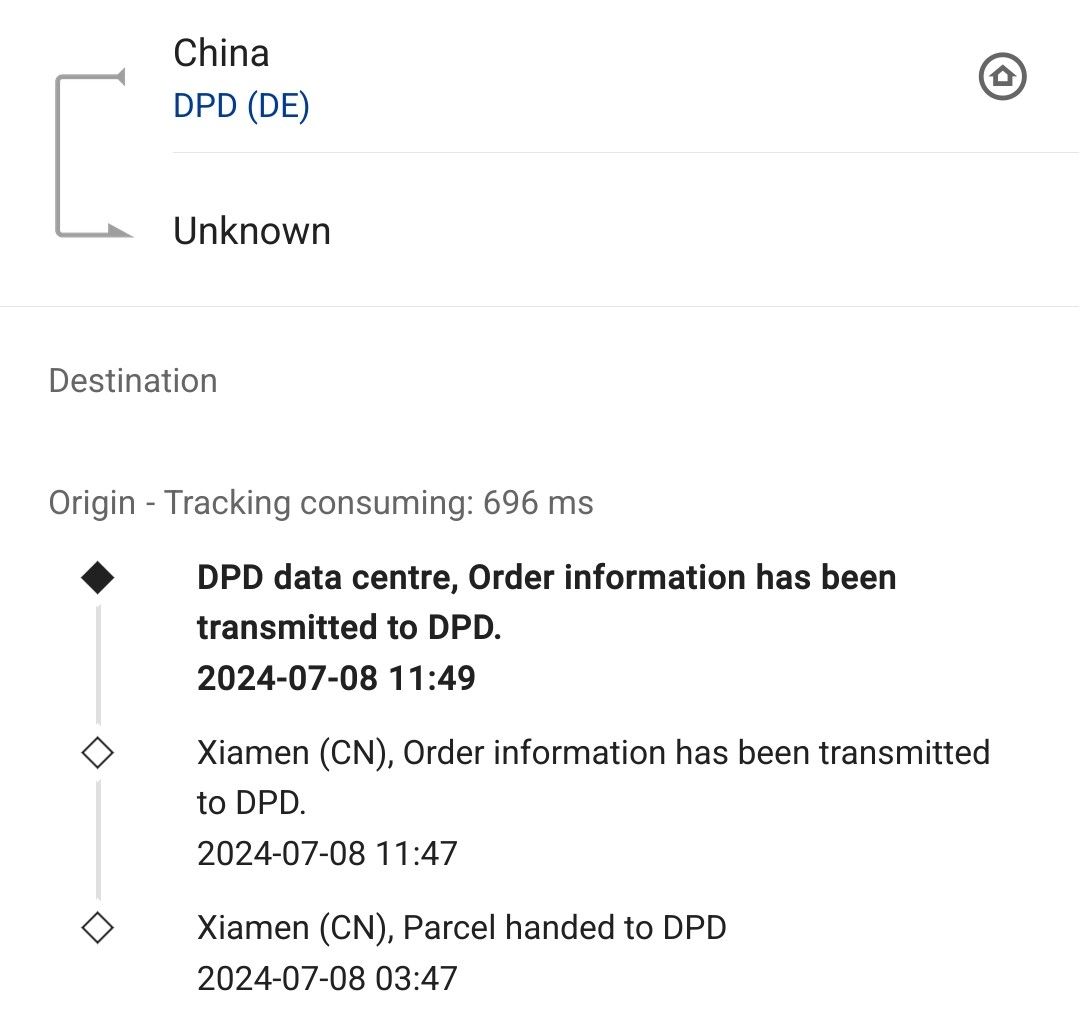The width and height of the screenshot is (1080, 1024).
Task: Click the 2024-07-08 11:47 timestamp
Action: click(327, 854)
